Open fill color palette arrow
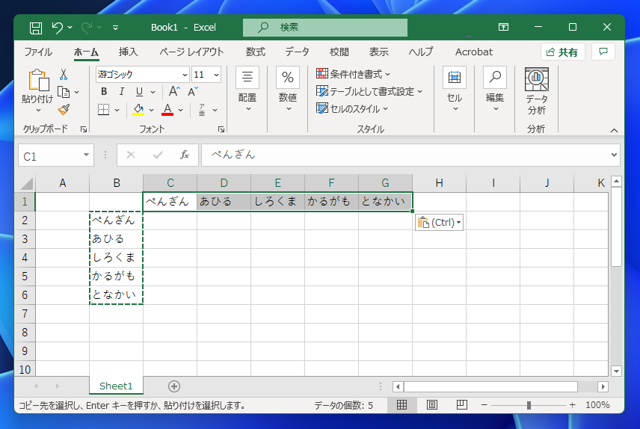This screenshot has height=429, width=640. coord(151,110)
